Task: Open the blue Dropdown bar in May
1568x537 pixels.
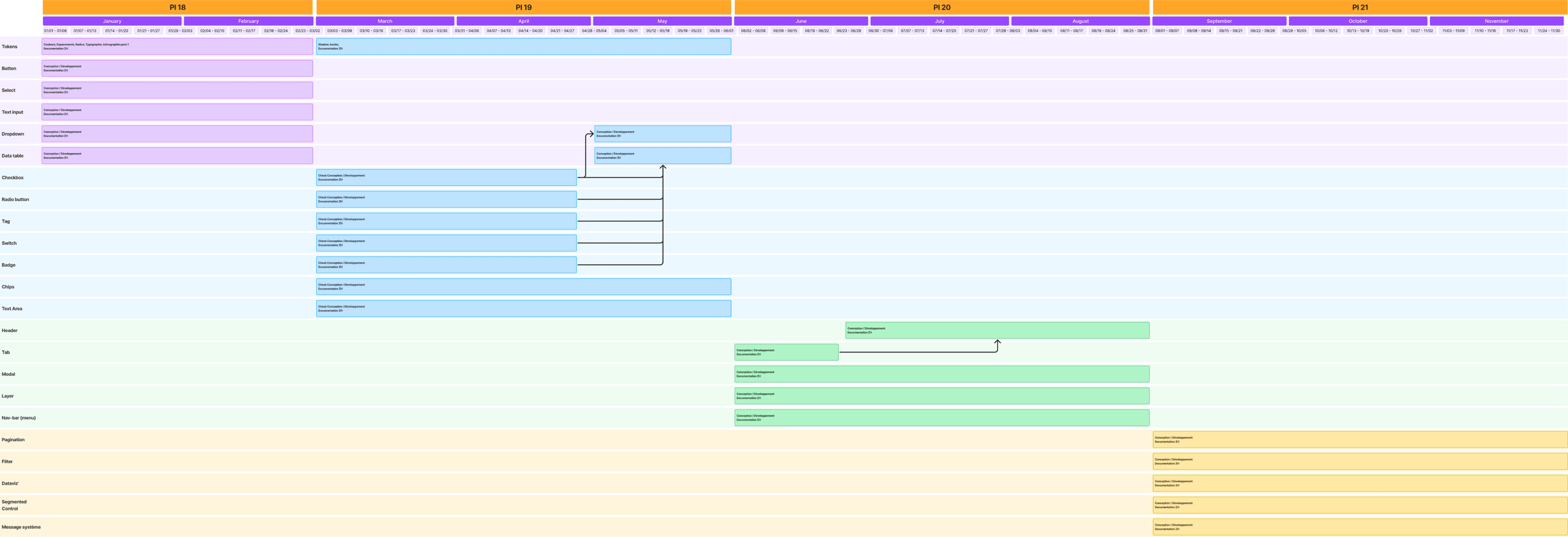Action: [x=662, y=134]
